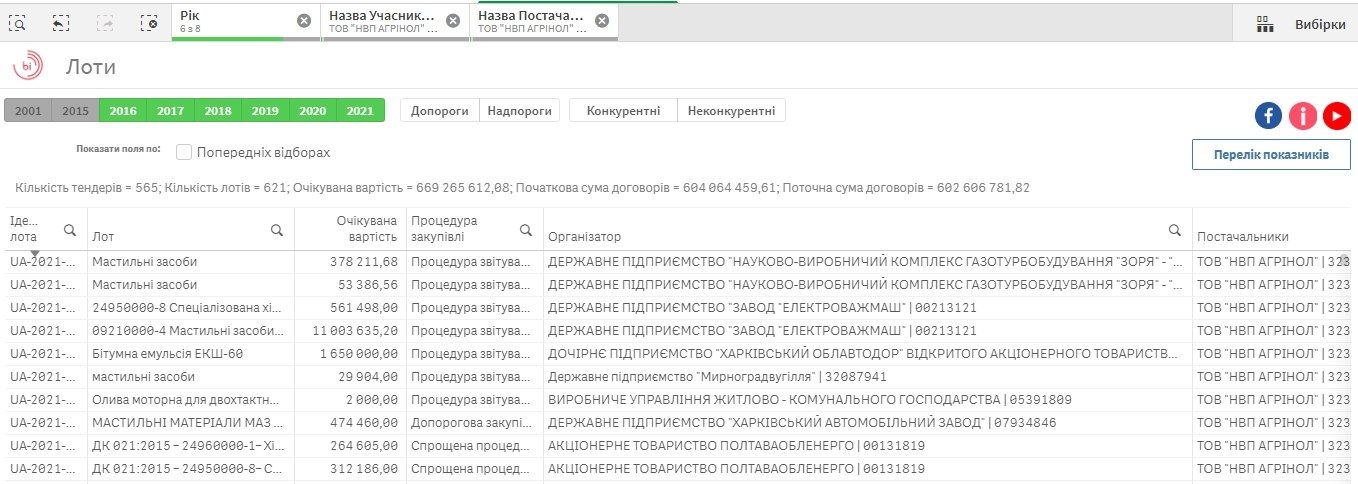
Task: Click the 24950000-8 Спеціалізована хімічна lot
Action: tap(191, 308)
